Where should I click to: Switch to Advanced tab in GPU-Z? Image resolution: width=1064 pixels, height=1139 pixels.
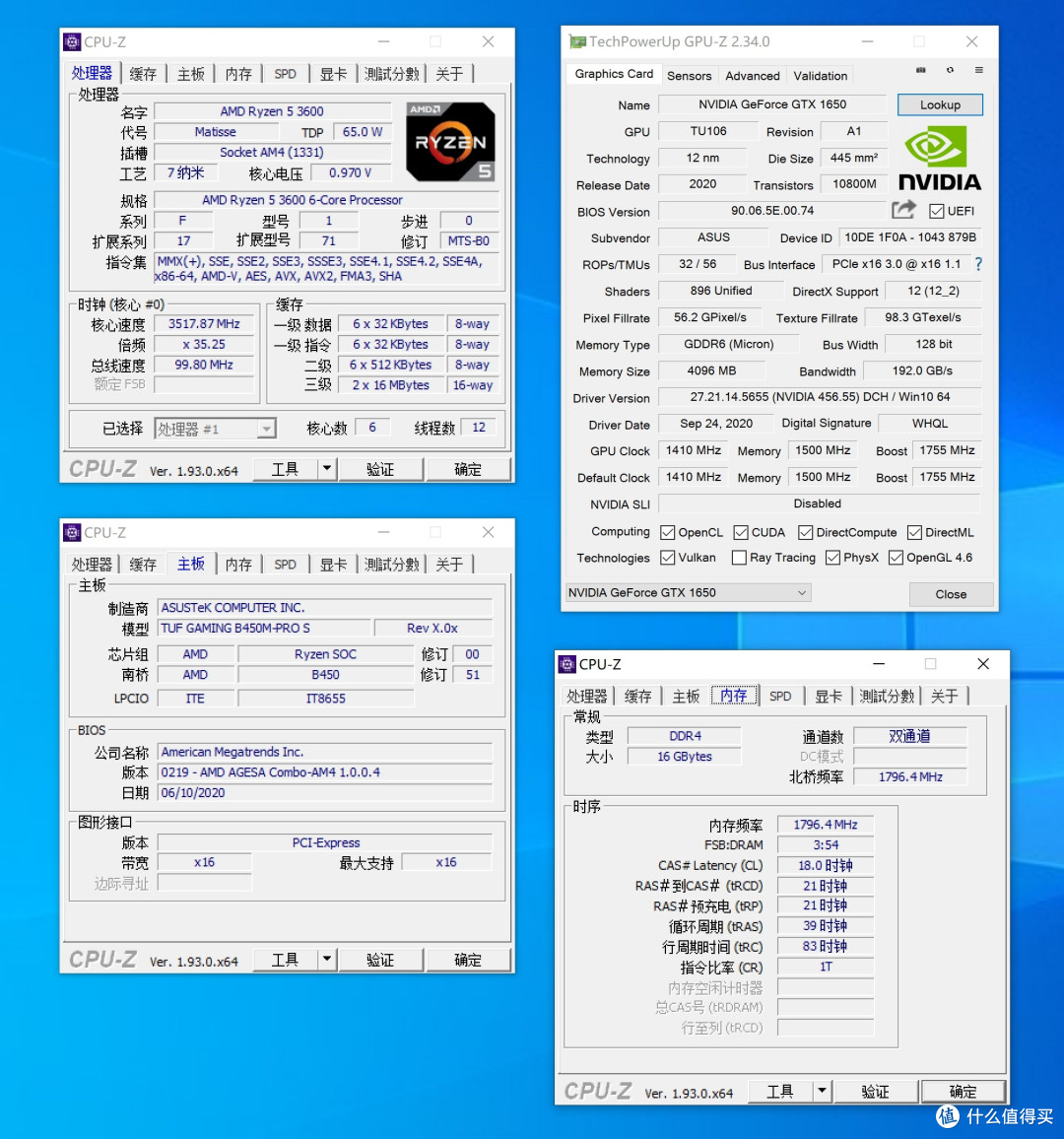[753, 76]
